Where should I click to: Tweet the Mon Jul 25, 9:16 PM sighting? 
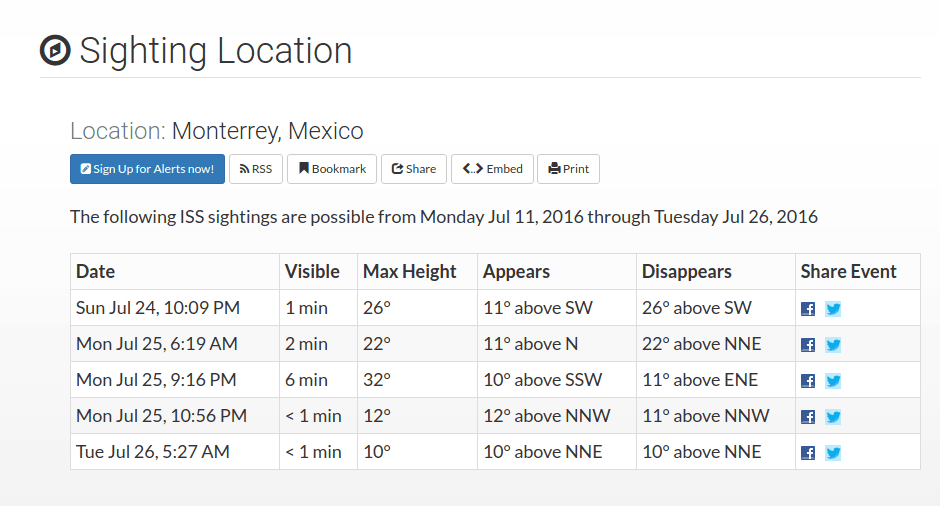click(x=833, y=381)
